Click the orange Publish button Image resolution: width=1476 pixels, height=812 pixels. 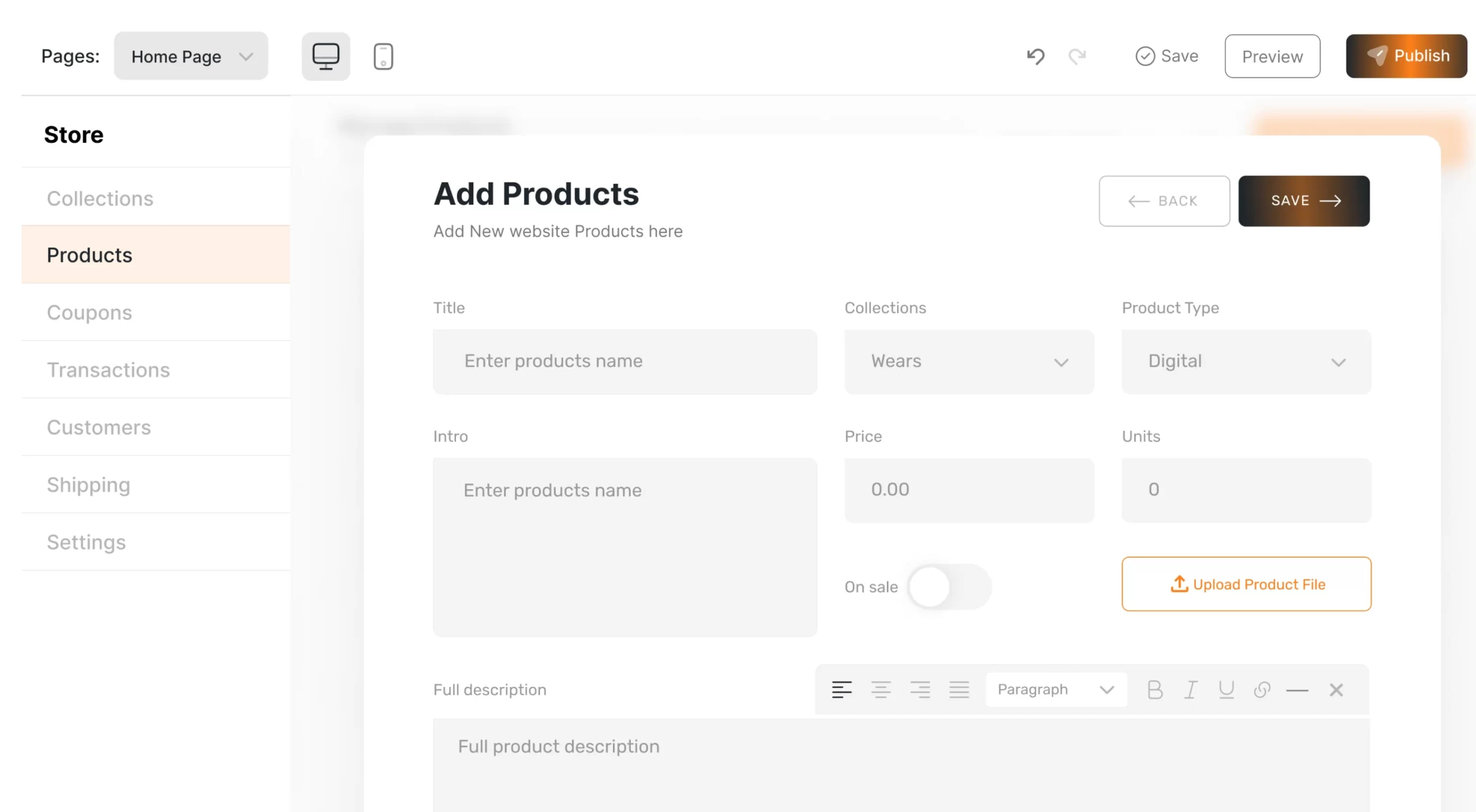pos(1406,56)
